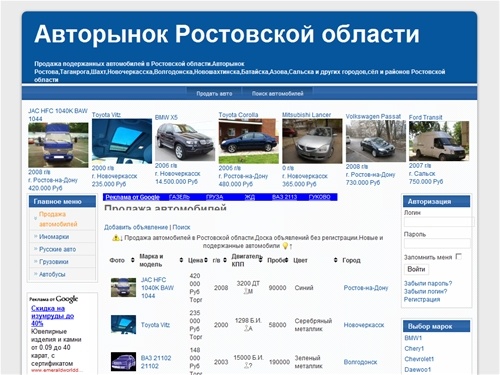
Task: Click Скидка на изумруды до 40% ad link
Action: click(x=52, y=316)
